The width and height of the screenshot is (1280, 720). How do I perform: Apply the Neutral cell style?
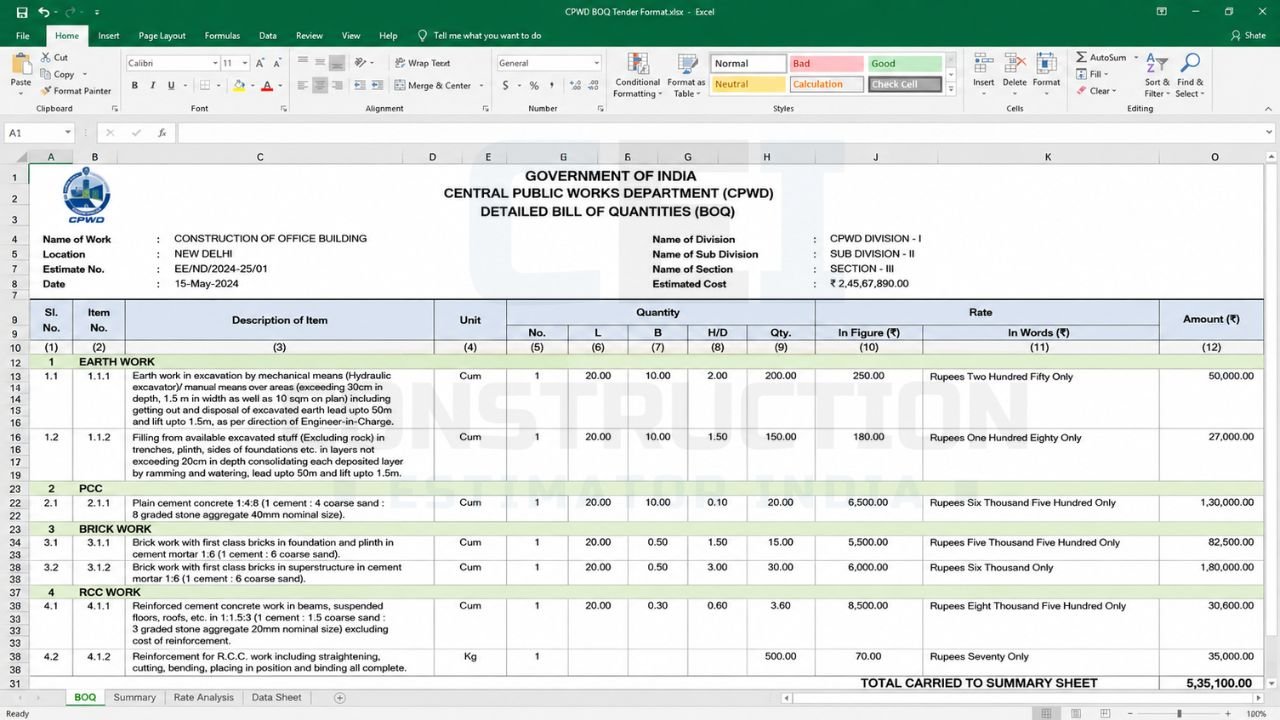click(x=748, y=84)
